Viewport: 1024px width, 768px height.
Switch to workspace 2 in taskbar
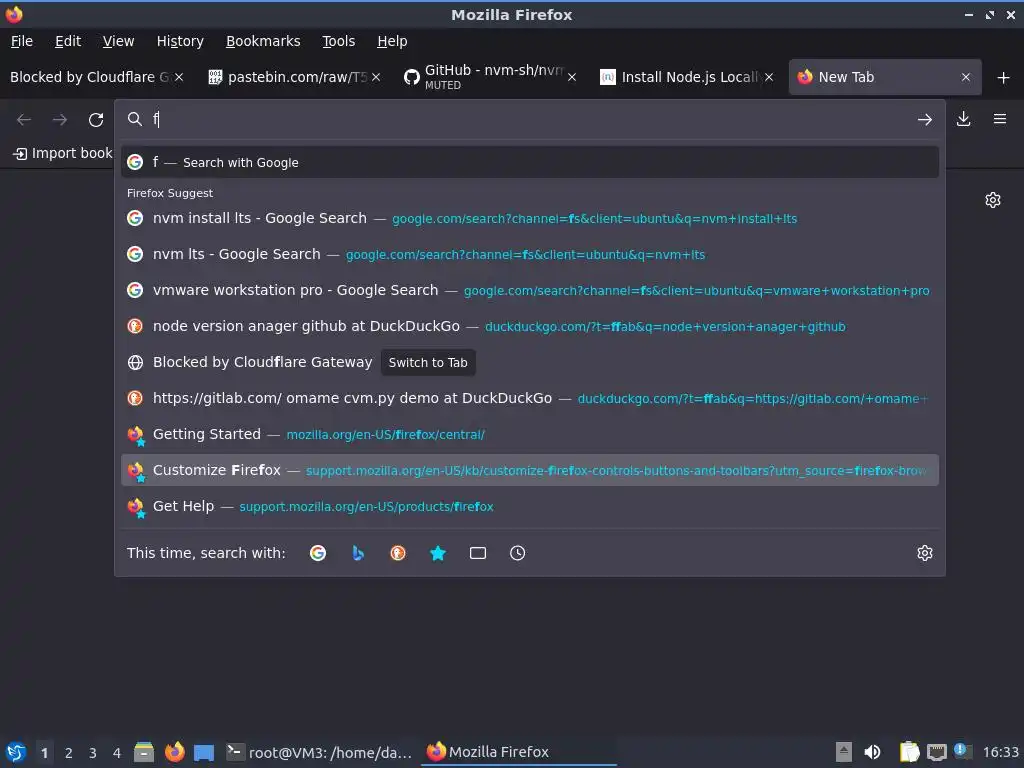coord(69,753)
